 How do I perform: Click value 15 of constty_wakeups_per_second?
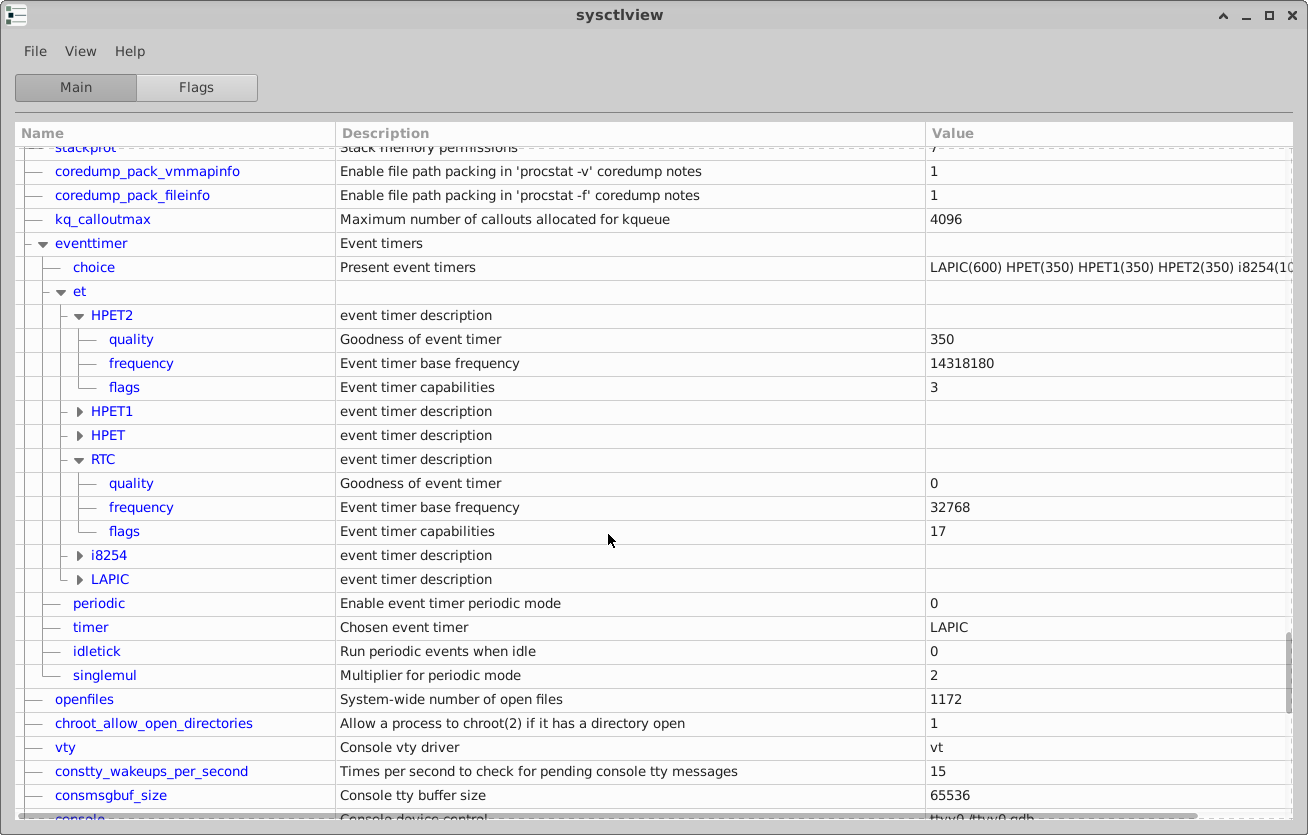click(x=938, y=772)
